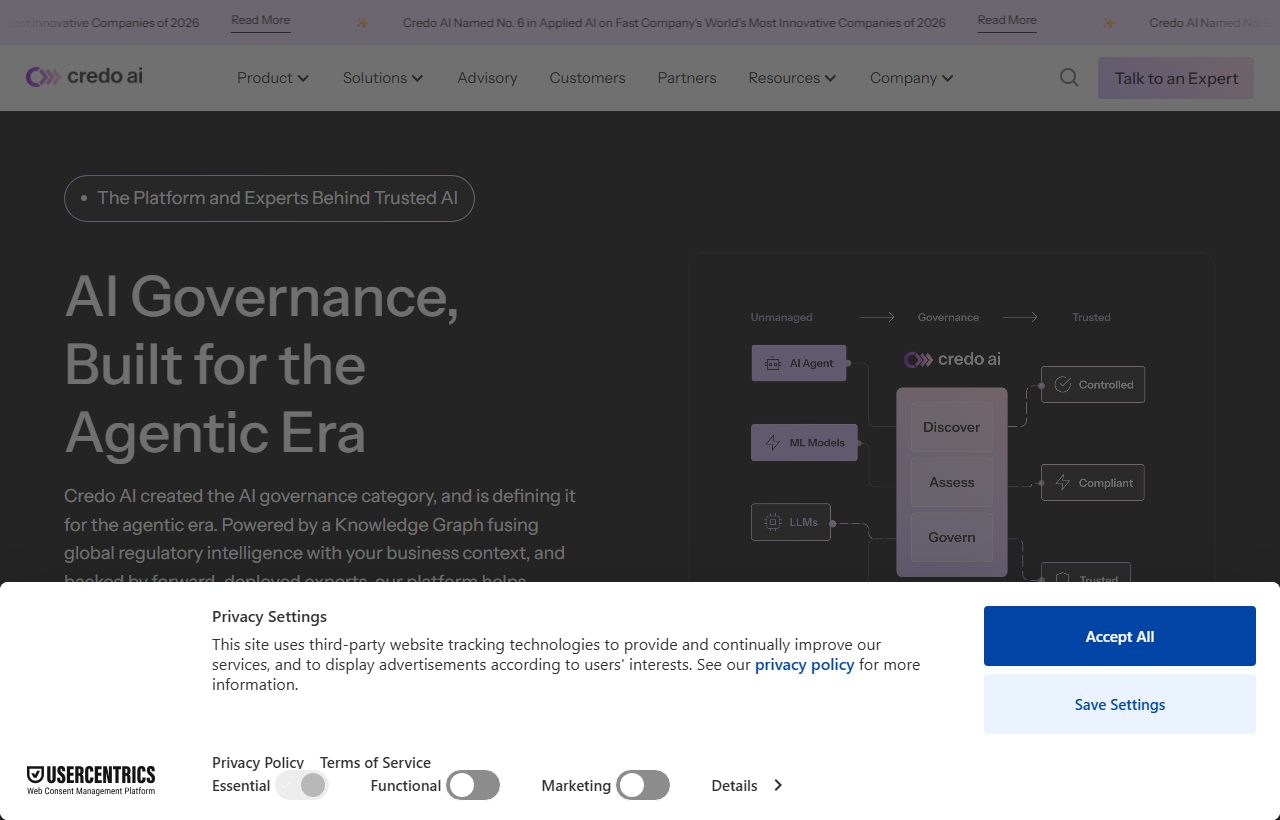Click the Usercentrics logo in the consent banner

[91, 780]
